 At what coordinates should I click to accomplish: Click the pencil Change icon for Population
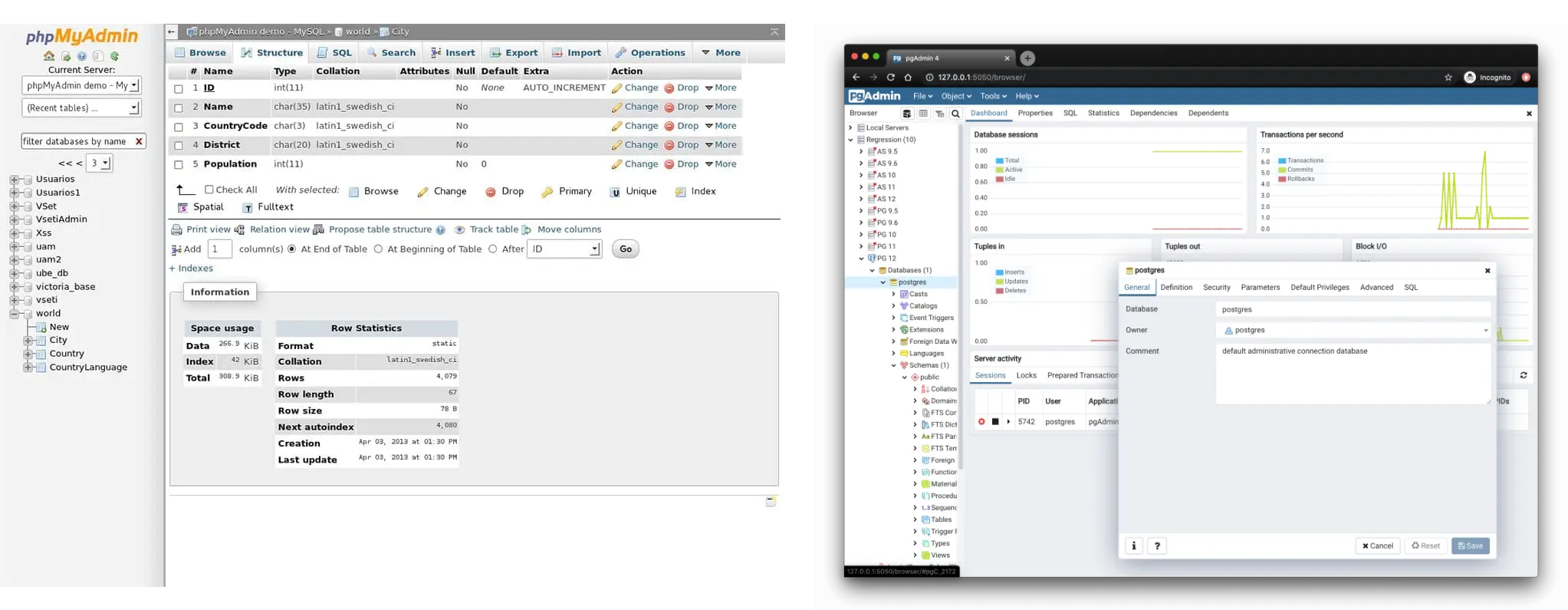(x=616, y=164)
